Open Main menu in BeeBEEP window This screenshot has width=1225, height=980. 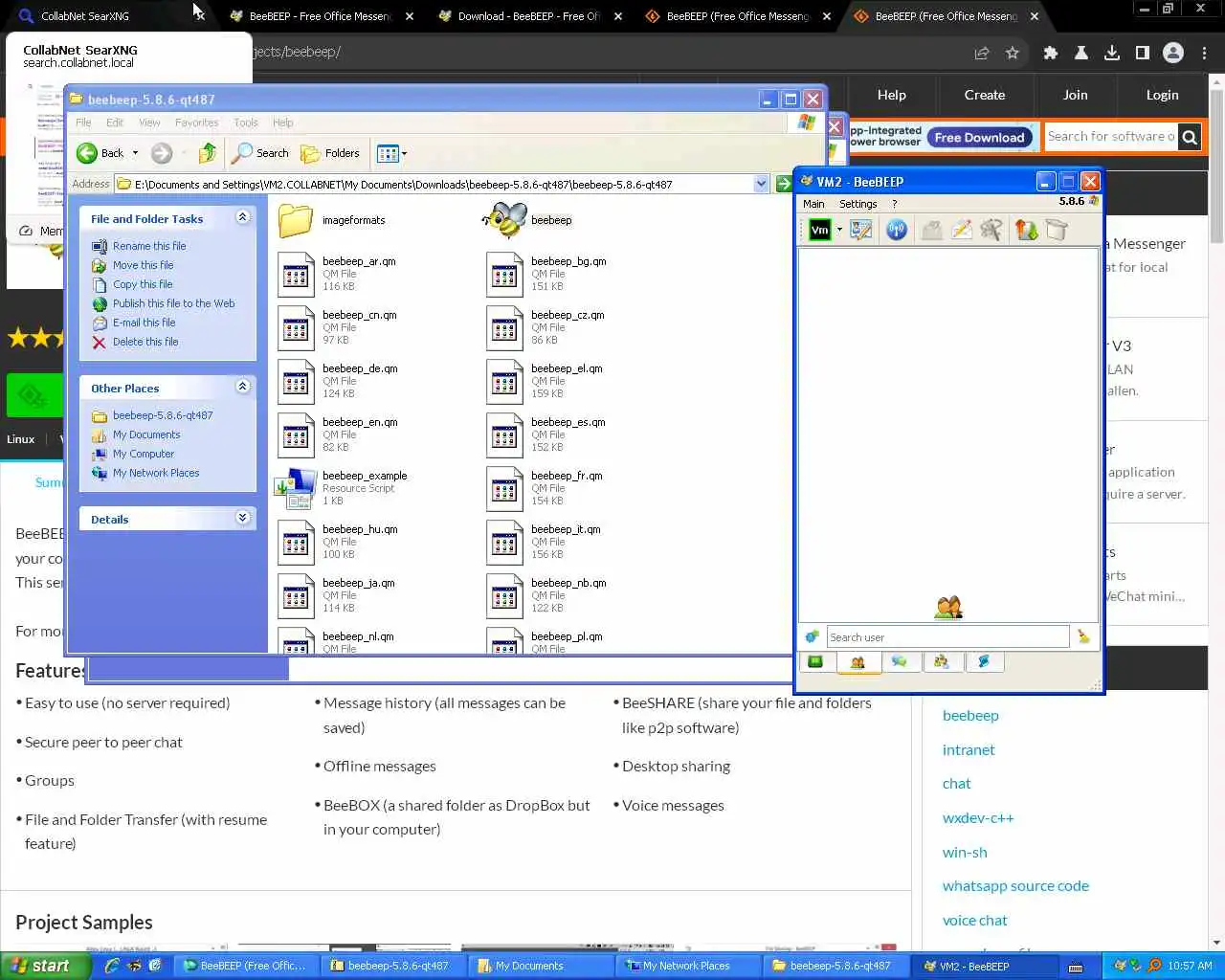813,204
